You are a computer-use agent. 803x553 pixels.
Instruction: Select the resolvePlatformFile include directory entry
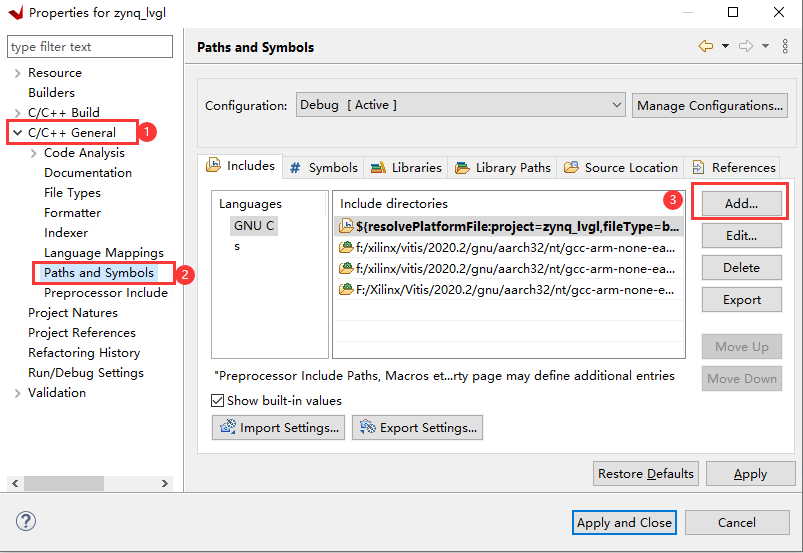click(509, 226)
